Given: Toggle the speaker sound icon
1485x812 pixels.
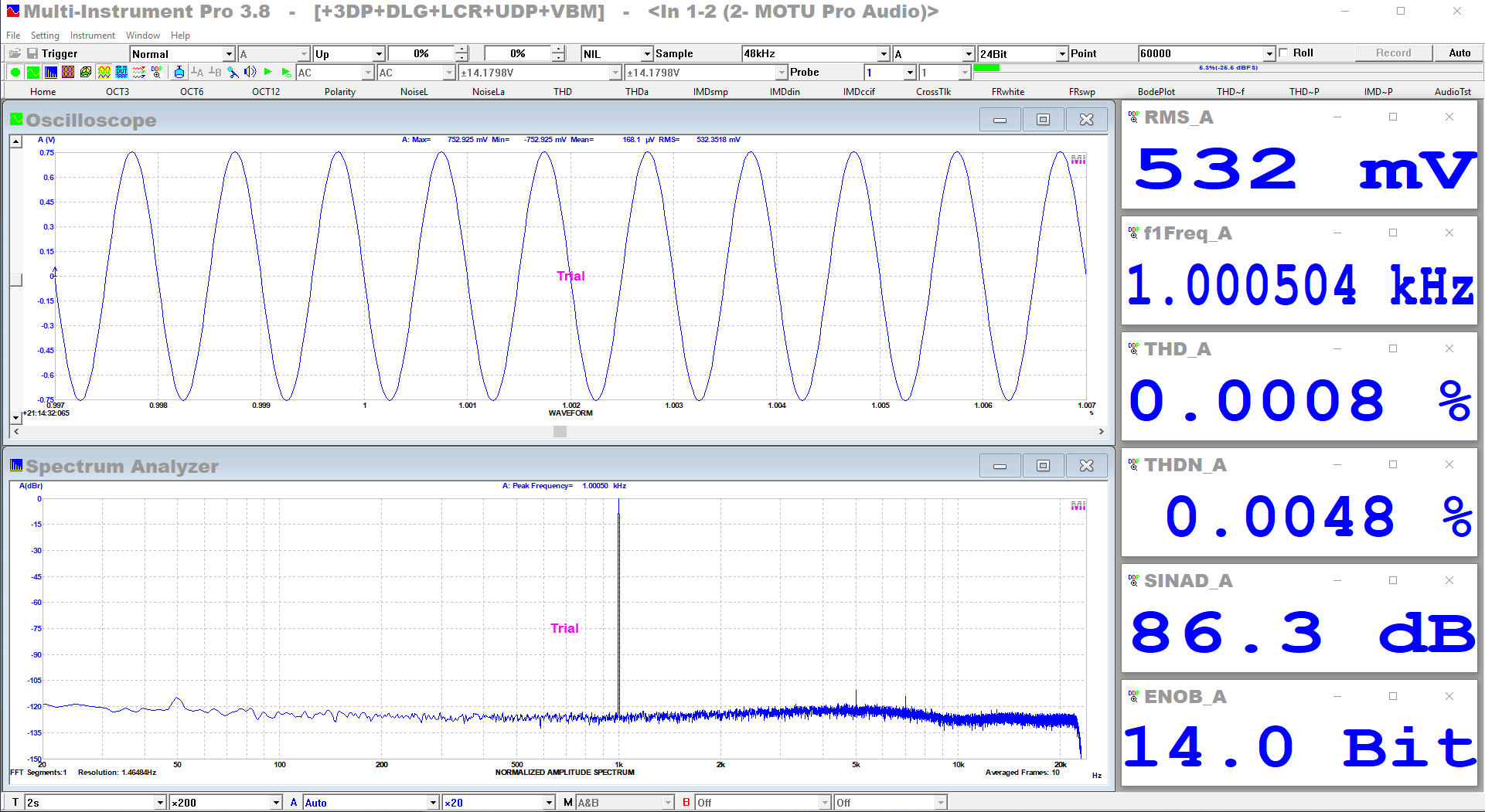Looking at the screenshot, I should click(250, 72).
